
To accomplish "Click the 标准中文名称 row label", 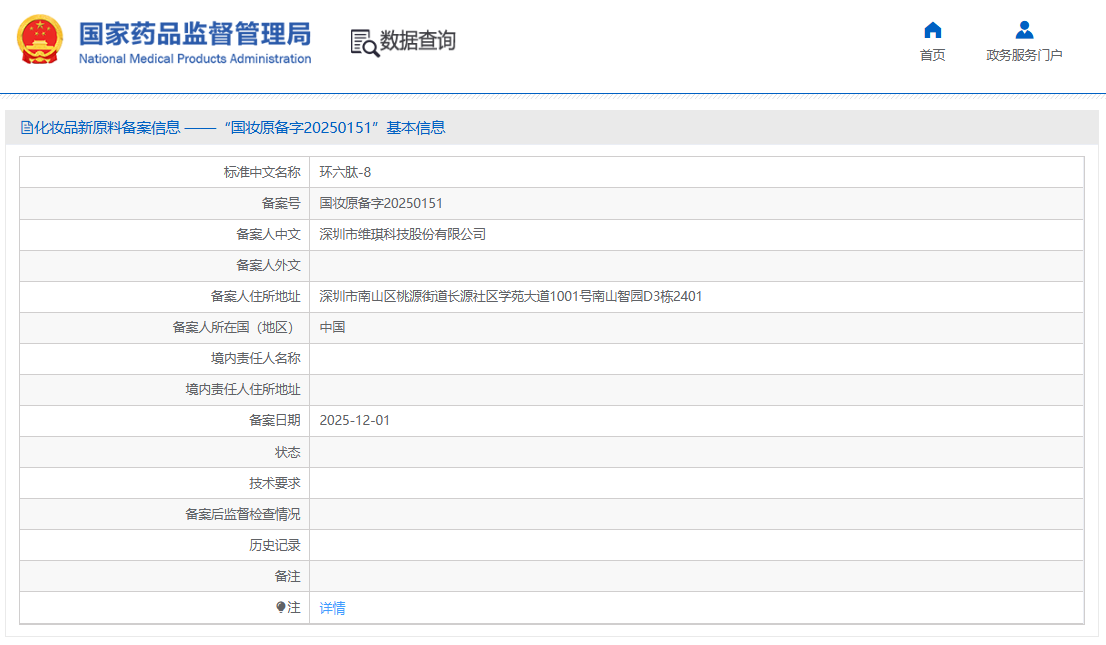I will 261,172.
